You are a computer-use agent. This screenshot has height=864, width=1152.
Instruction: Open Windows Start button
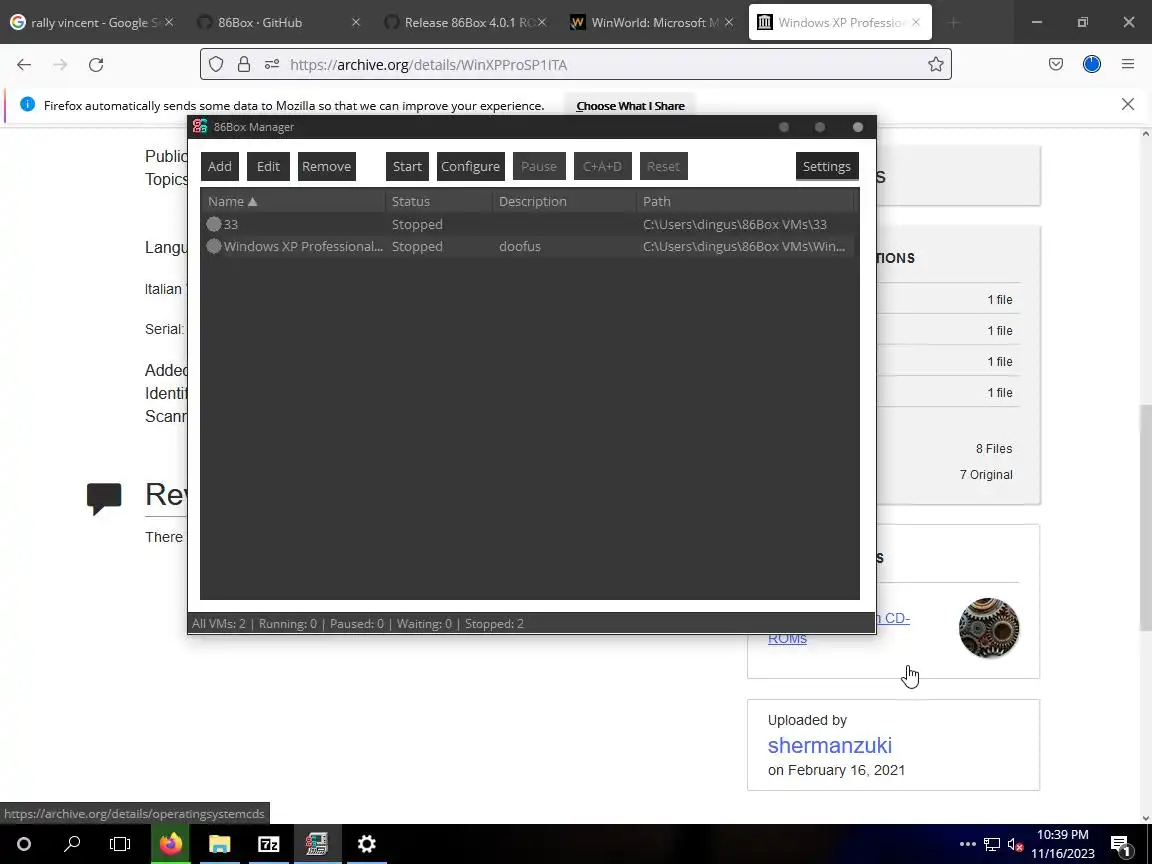click(24, 844)
